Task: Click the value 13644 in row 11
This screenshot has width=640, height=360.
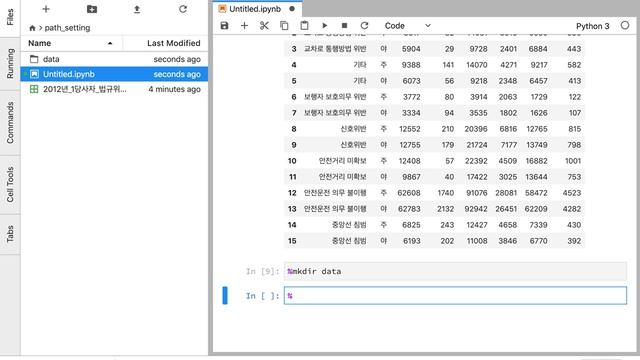Action: point(536,177)
